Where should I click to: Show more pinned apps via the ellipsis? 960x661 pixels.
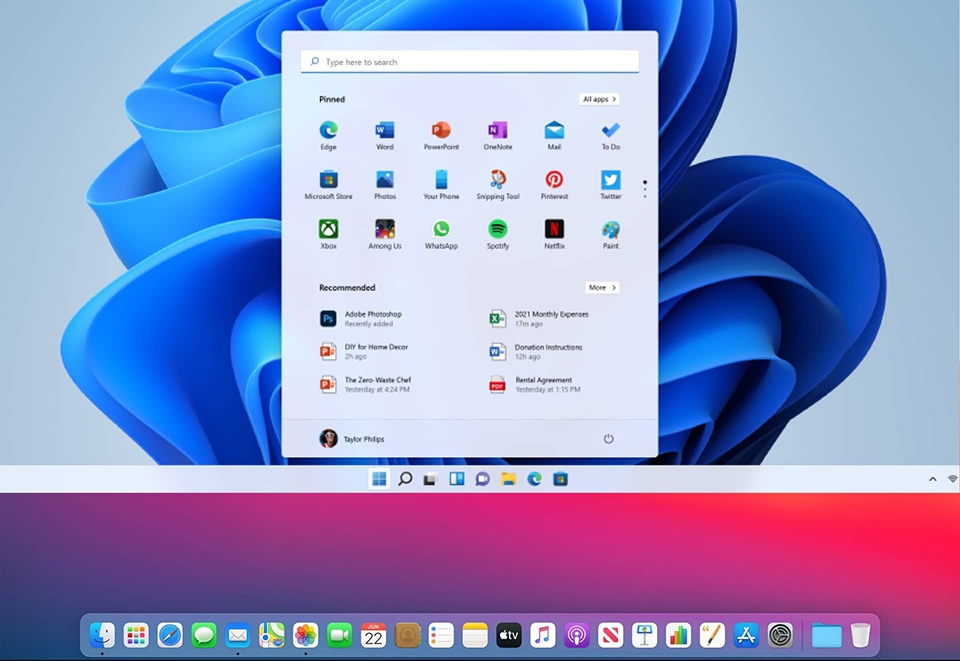coord(644,189)
